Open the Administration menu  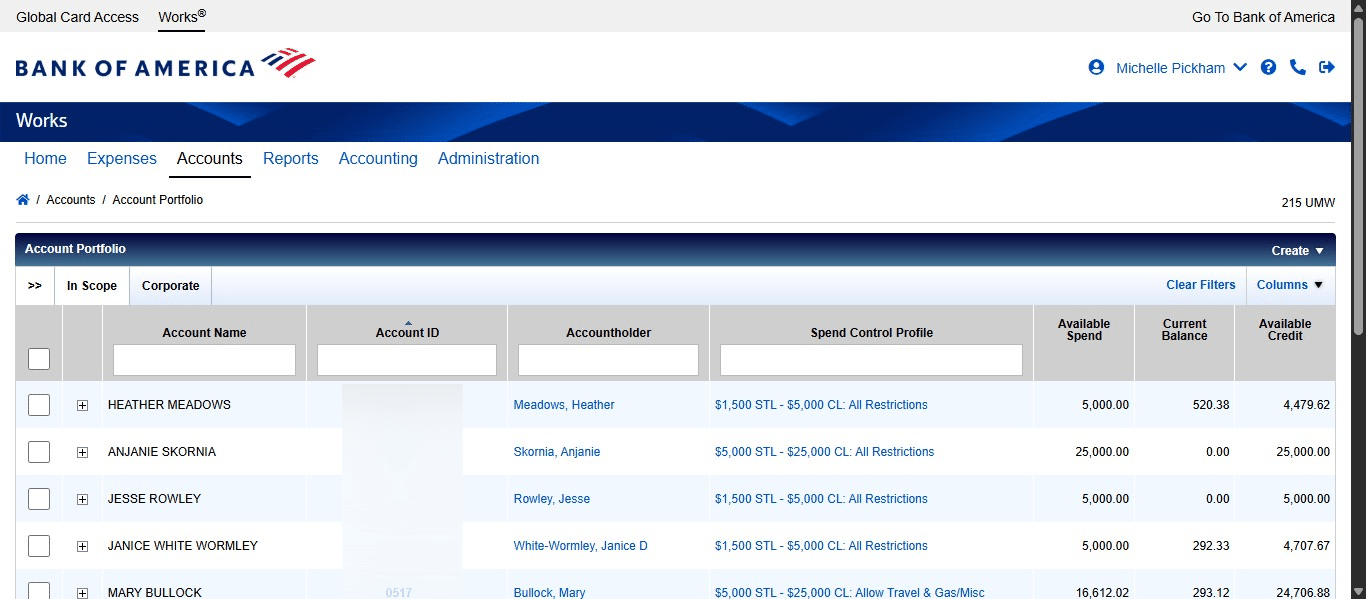pyautogui.click(x=489, y=158)
